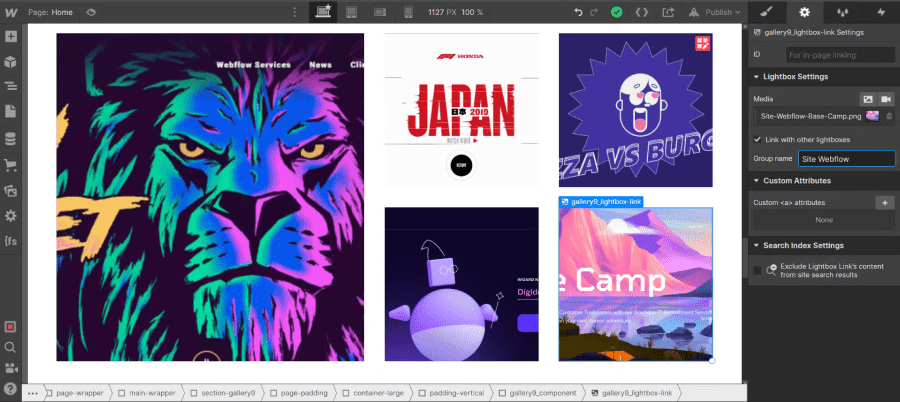Click the Japan 2019 Honda gallery image
This screenshot has height=402, width=900.
click(x=462, y=110)
